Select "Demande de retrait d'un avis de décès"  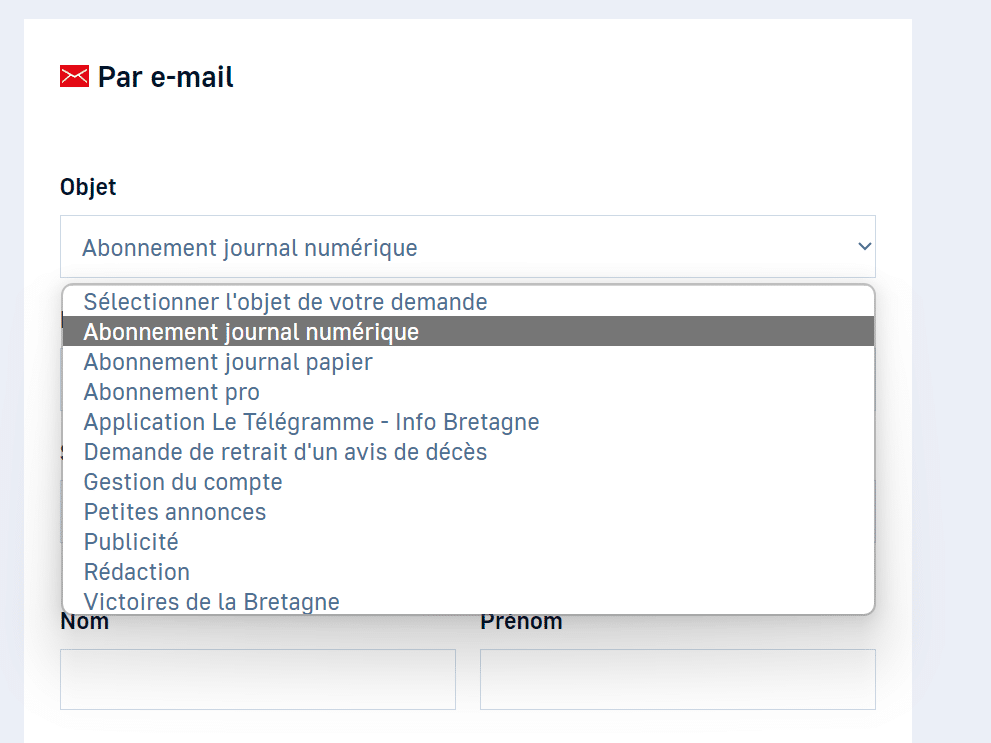[285, 452]
